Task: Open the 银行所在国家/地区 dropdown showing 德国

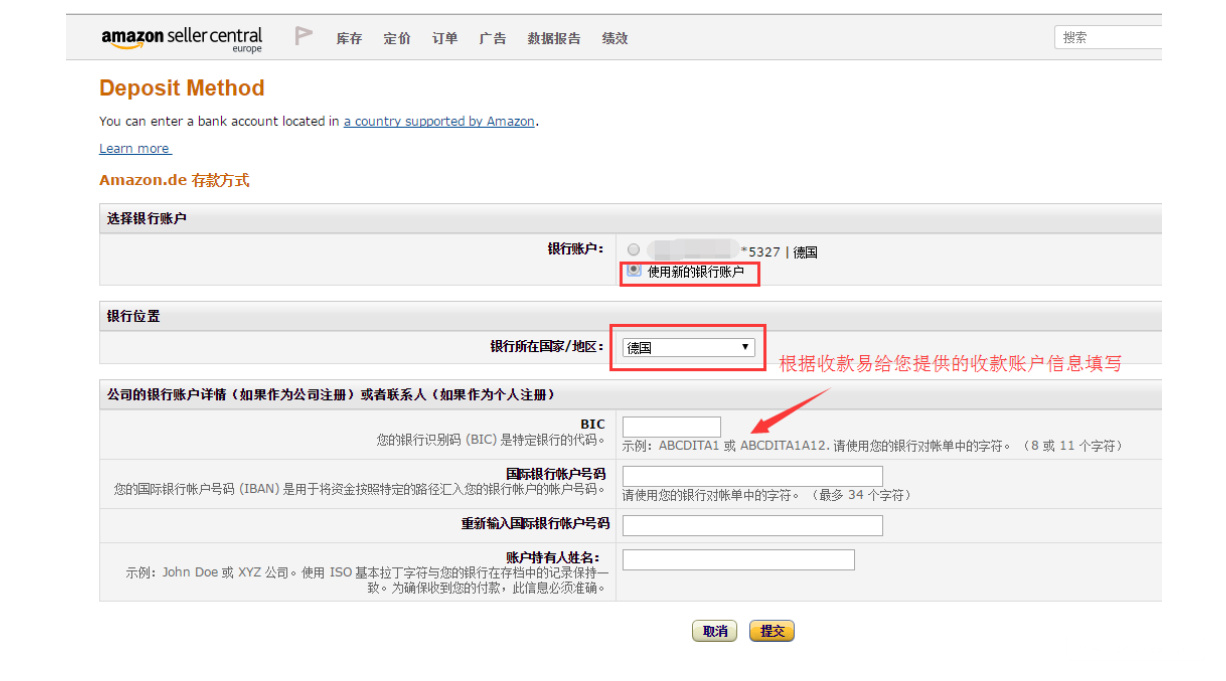Action: tap(687, 347)
